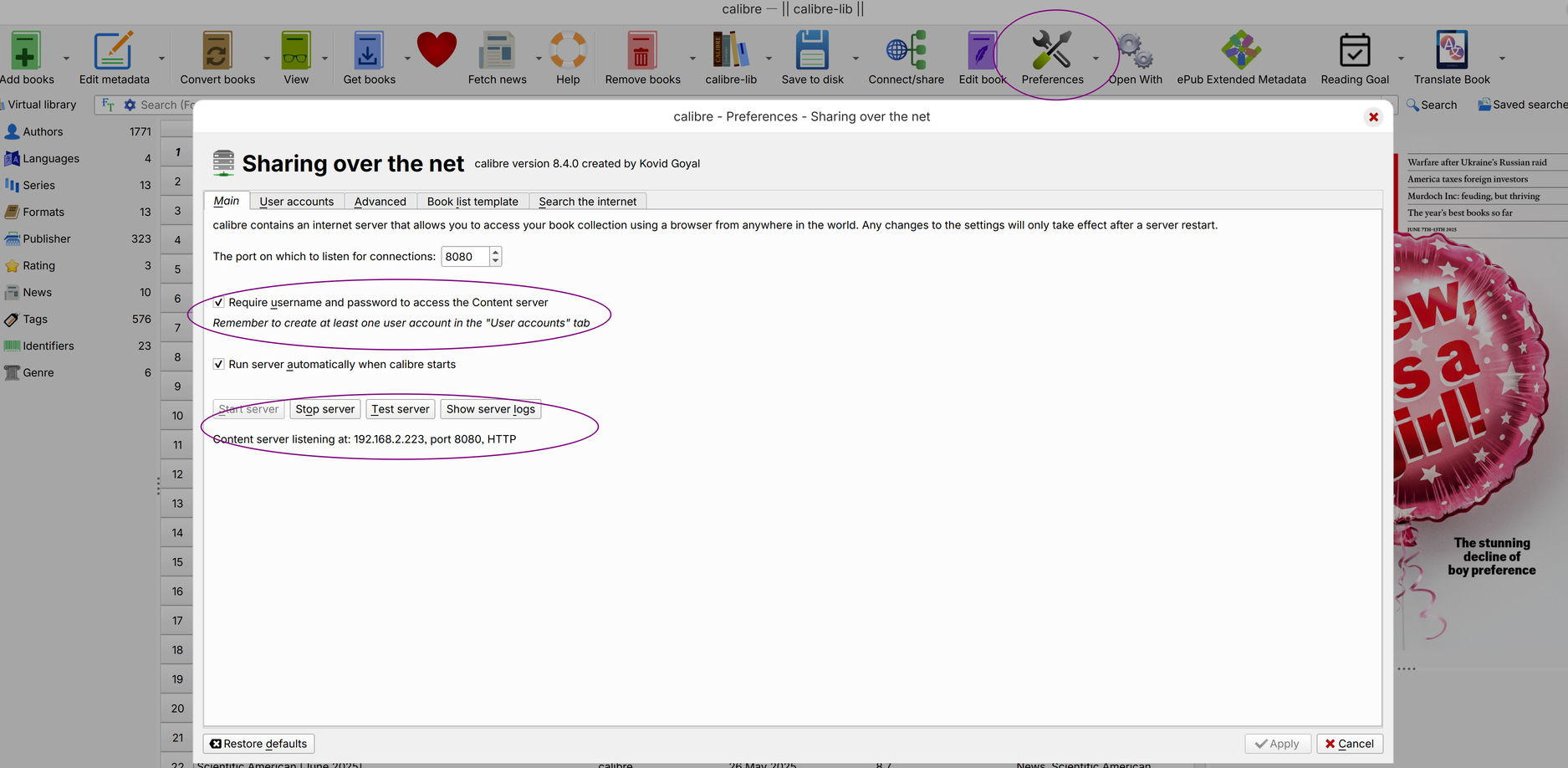Toggle Run server automatically when calibre starts
1568x768 pixels.
coord(219,365)
